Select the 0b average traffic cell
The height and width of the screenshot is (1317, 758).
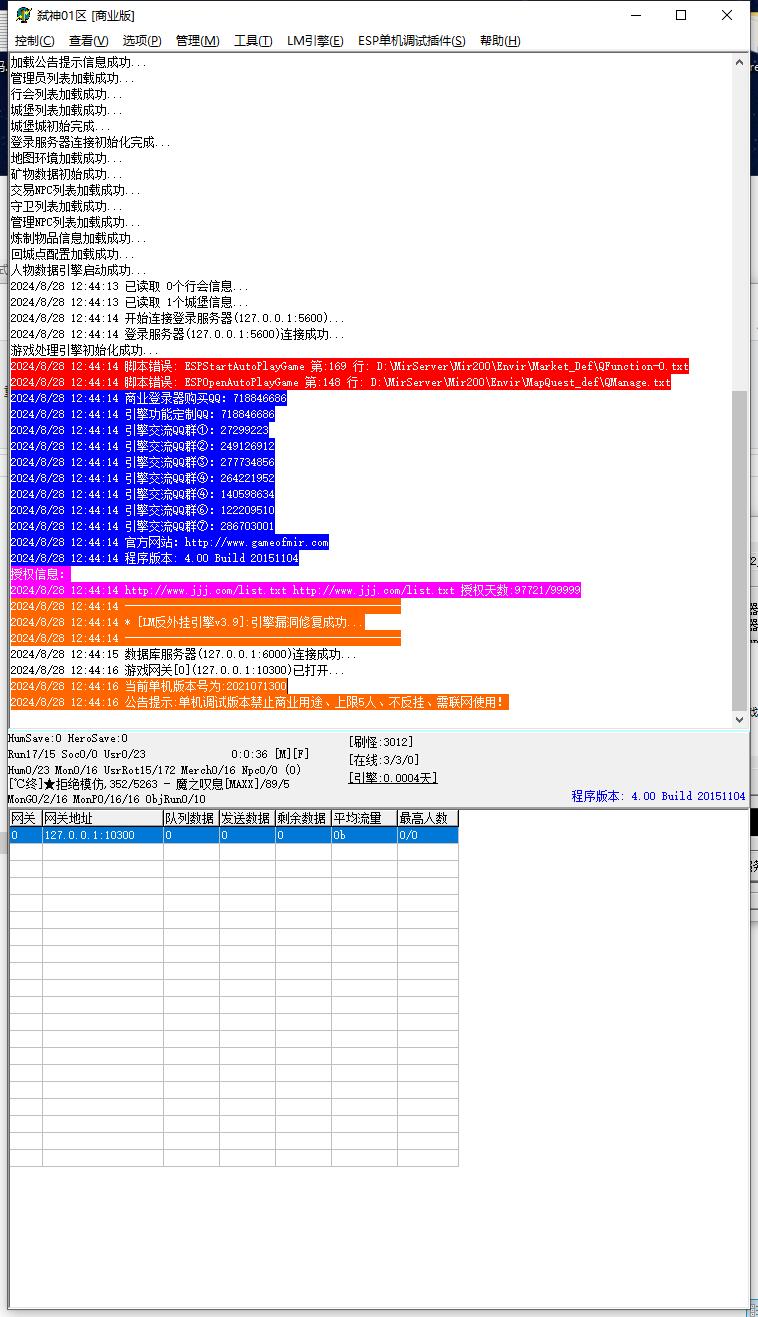coord(364,835)
